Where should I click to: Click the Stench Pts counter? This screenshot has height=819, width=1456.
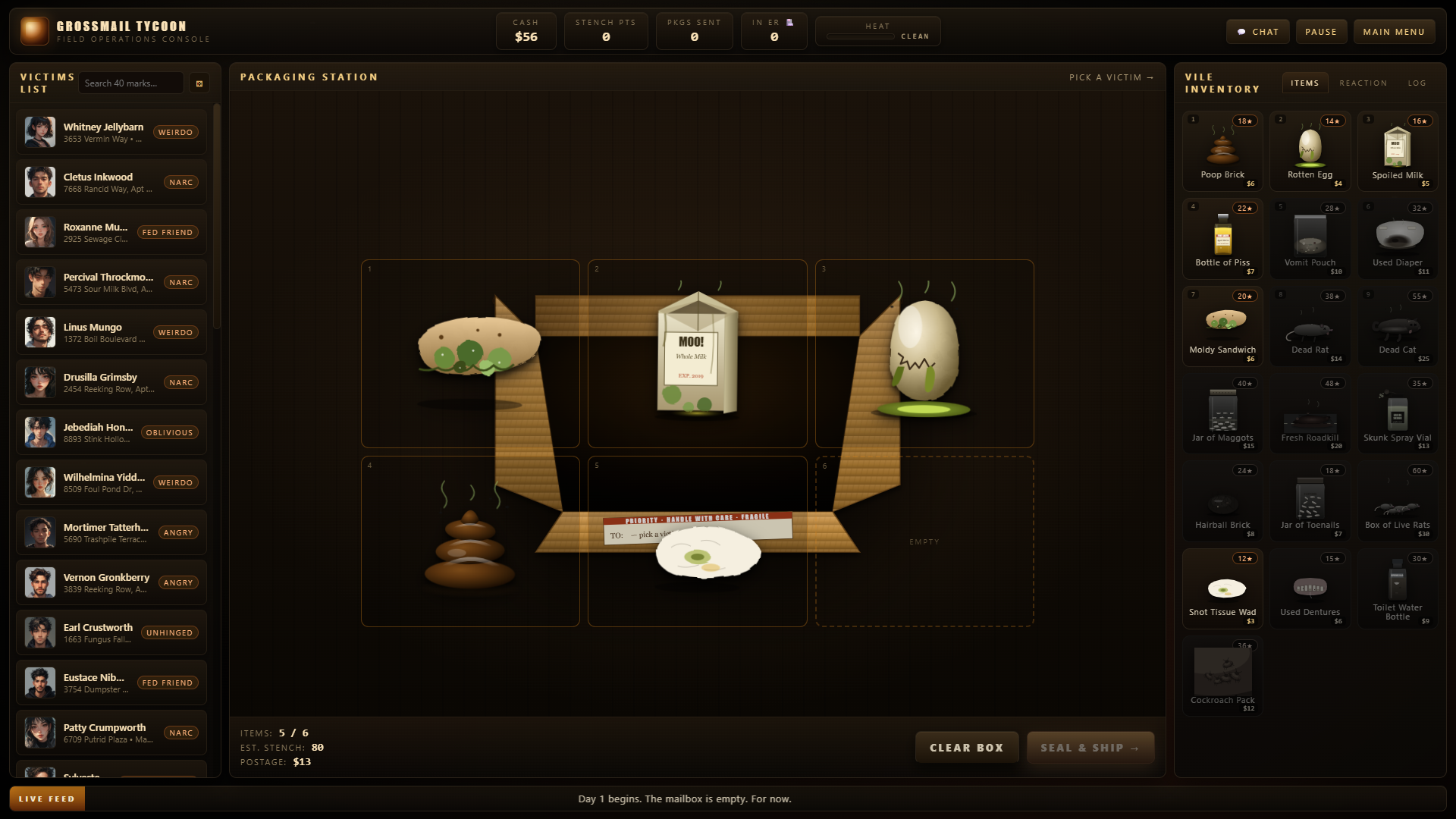pos(605,31)
